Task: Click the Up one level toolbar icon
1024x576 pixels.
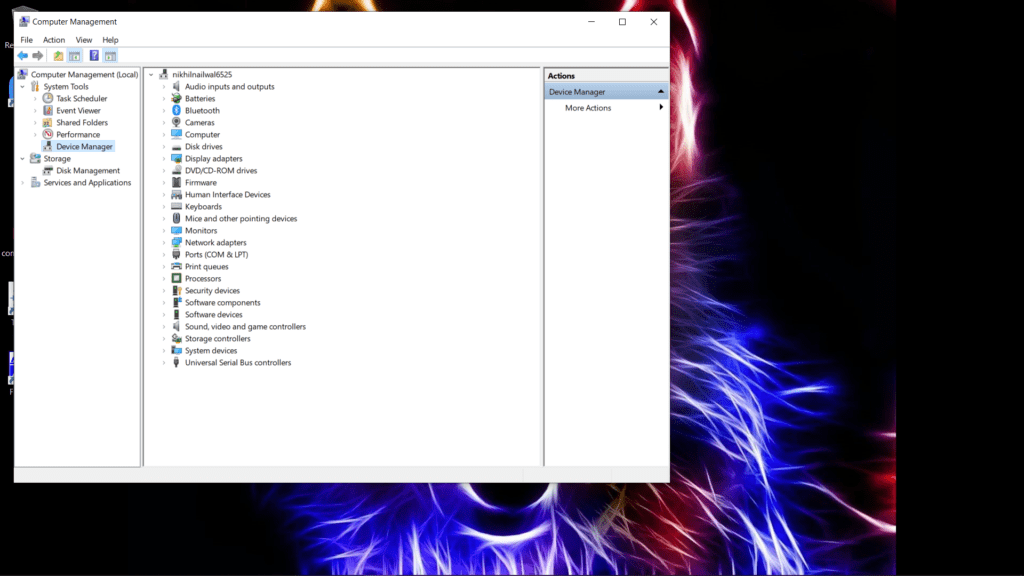Action: point(58,56)
